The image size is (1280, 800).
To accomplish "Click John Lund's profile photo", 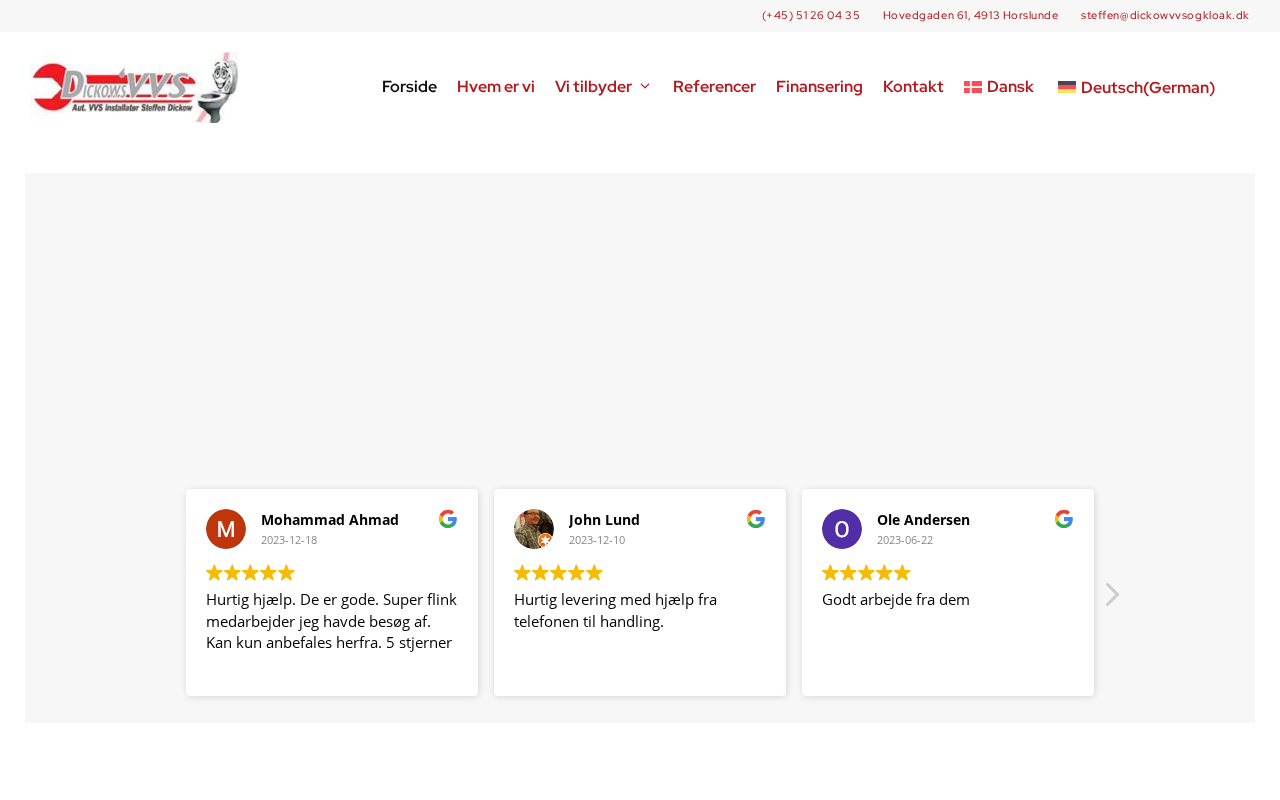I will [x=534, y=529].
